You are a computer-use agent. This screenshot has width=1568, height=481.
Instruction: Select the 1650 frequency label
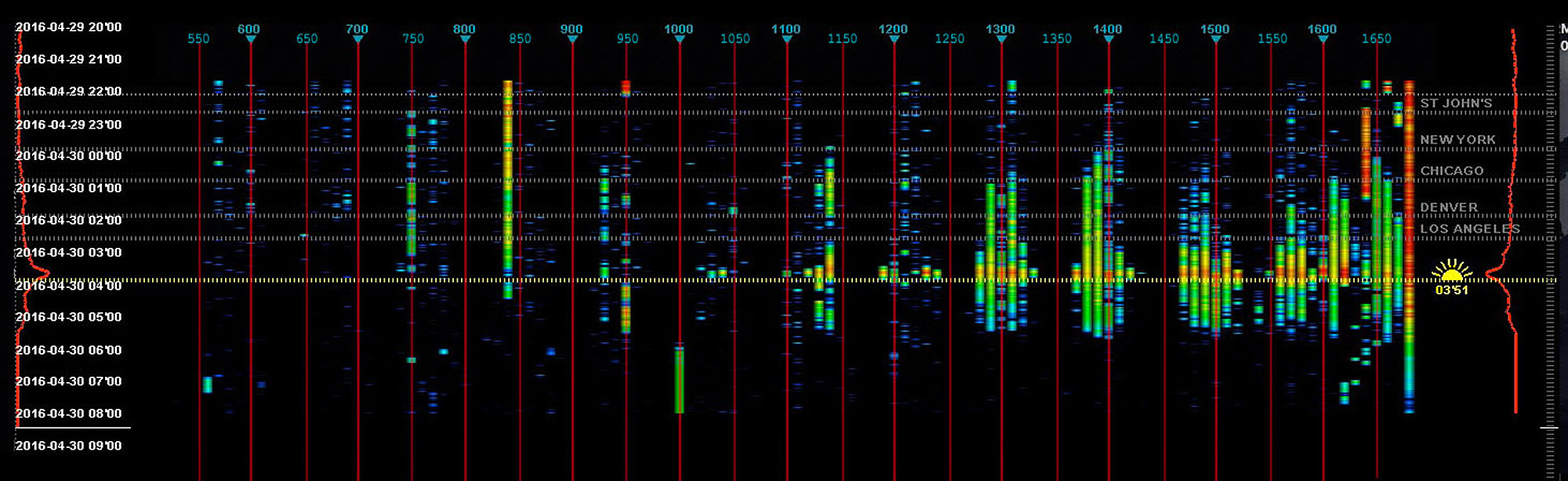coord(1376,38)
